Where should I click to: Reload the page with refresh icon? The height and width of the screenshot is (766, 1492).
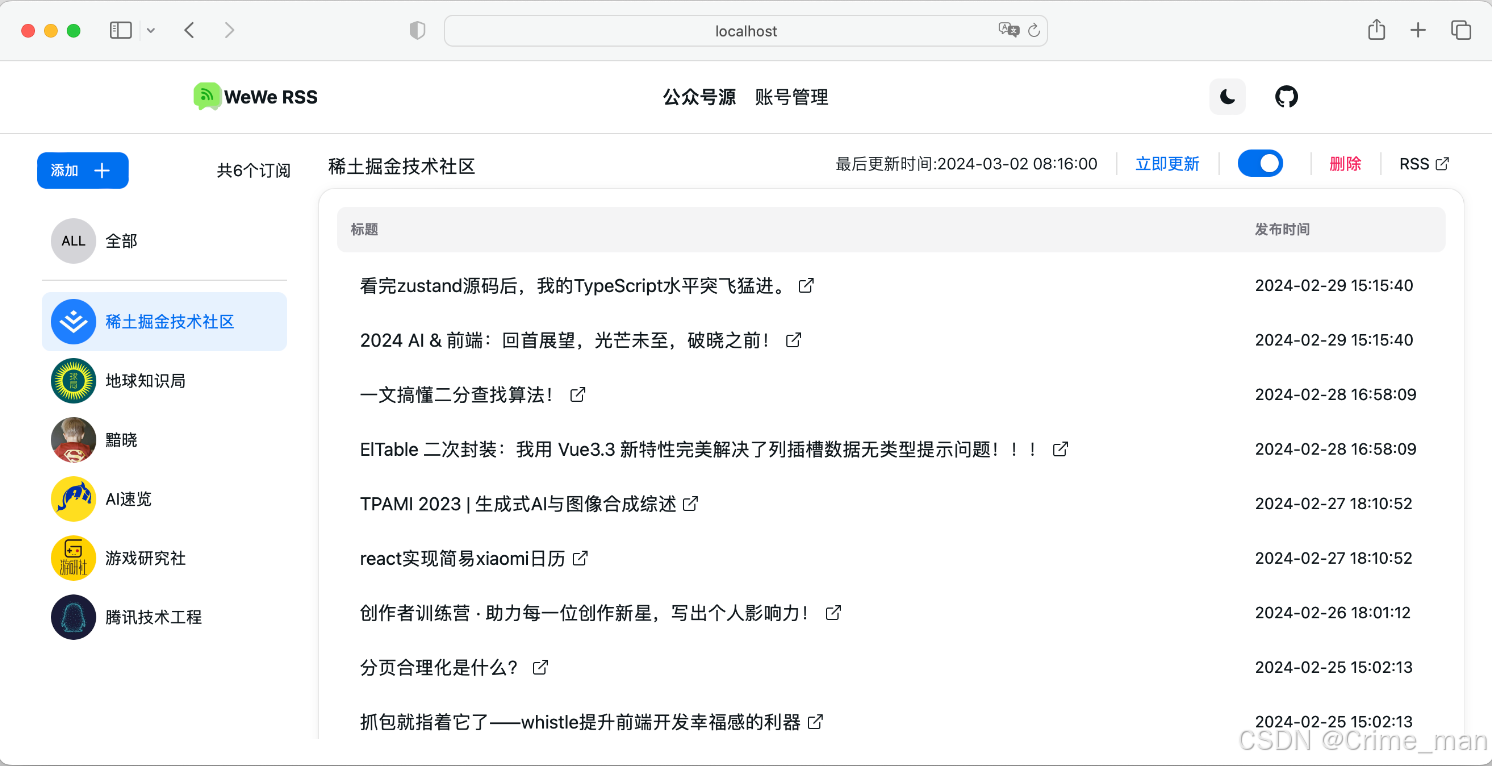[1034, 30]
